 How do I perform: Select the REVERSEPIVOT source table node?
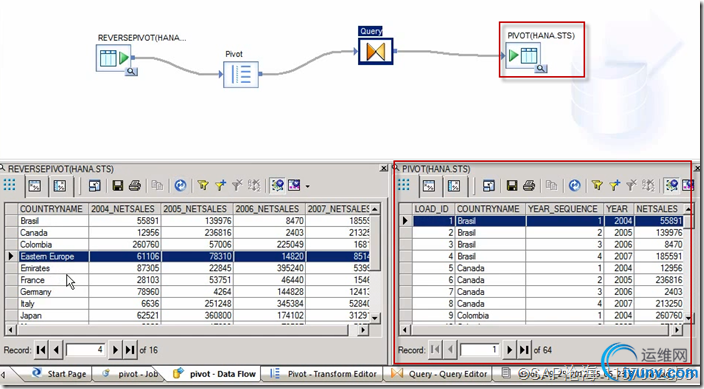coord(113,57)
